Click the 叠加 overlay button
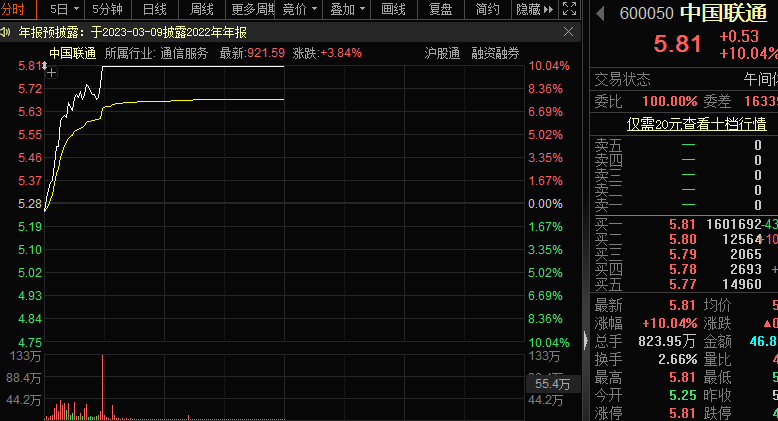The width and height of the screenshot is (778, 421). coord(342,9)
